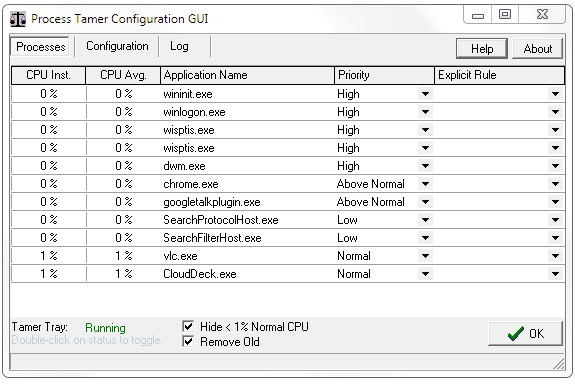Expand Explicit Rule dropdown for CloudDeck.exe
575x385 pixels.
click(x=556, y=274)
